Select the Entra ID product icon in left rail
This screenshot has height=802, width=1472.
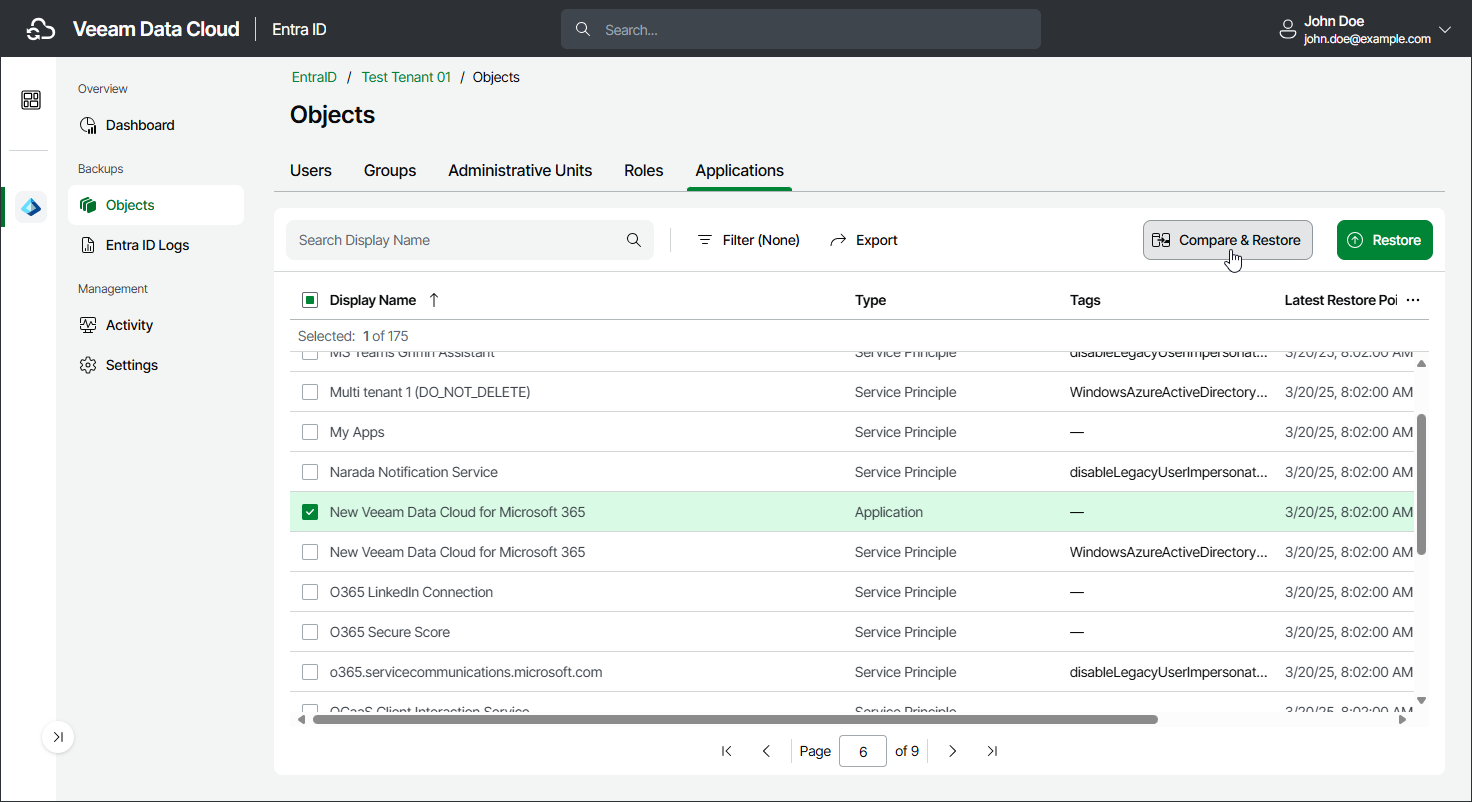click(x=31, y=207)
